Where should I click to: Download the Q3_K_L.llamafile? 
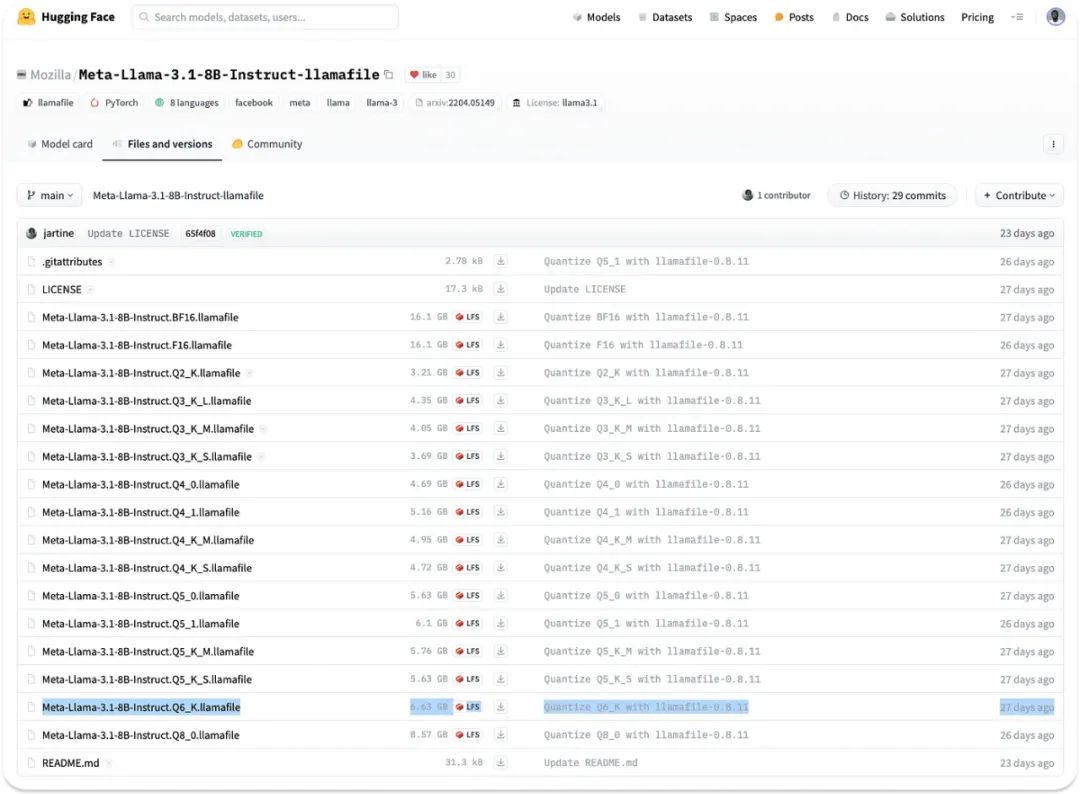(x=501, y=401)
